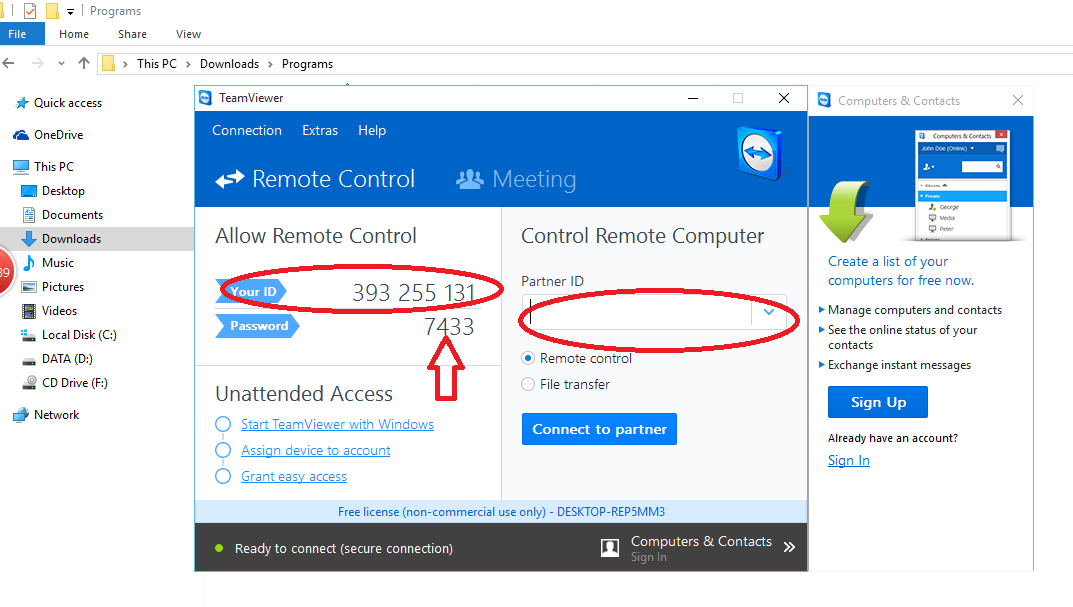Click the Free license notice bar
The height and width of the screenshot is (607, 1073).
click(501, 512)
